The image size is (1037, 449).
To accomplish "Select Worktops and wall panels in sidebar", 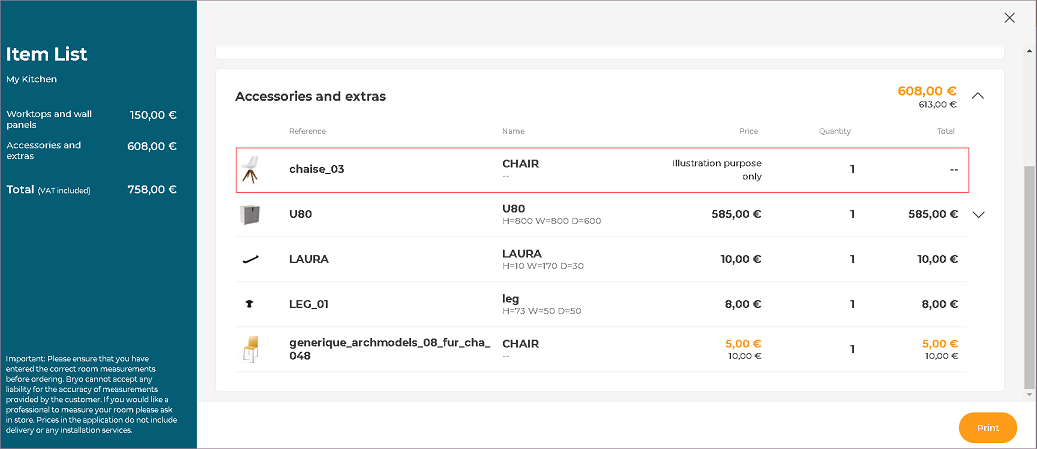I will coord(49,119).
